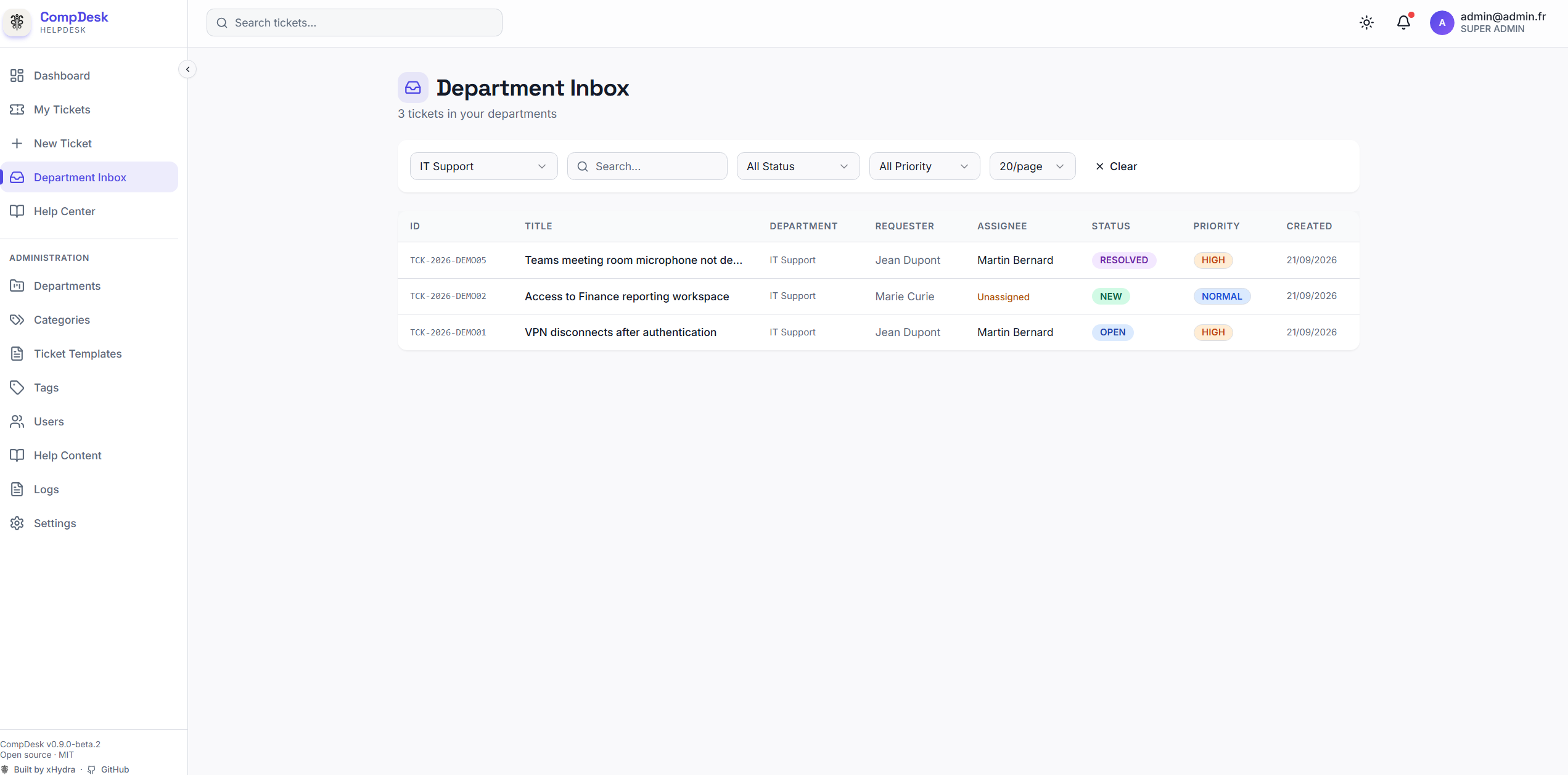Click the NORMAL priority badge
Viewport: 1568px width, 775px height.
1221,297
